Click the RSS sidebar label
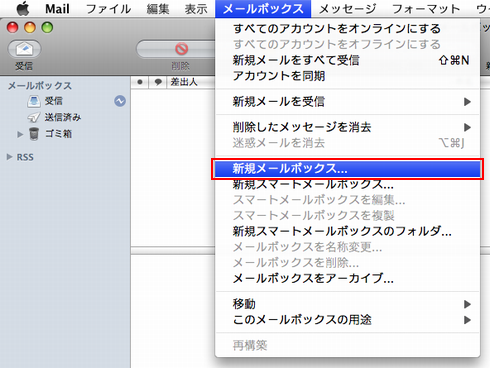The width and height of the screenshot is (490, 368). pos(25,157)
